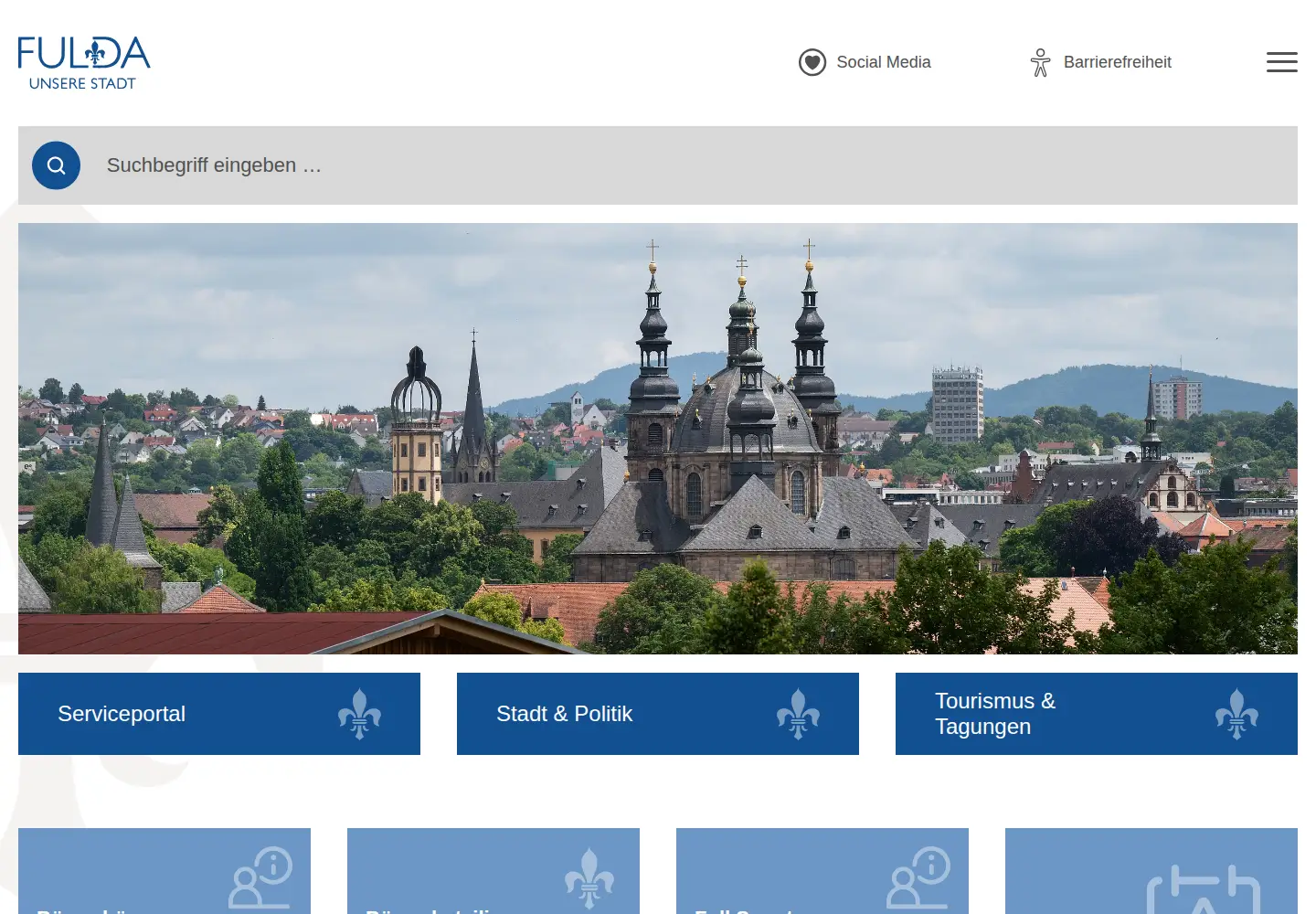Click the person-info icon on first light-blue card
The image size is (1316, 914).
coord(260,877)
